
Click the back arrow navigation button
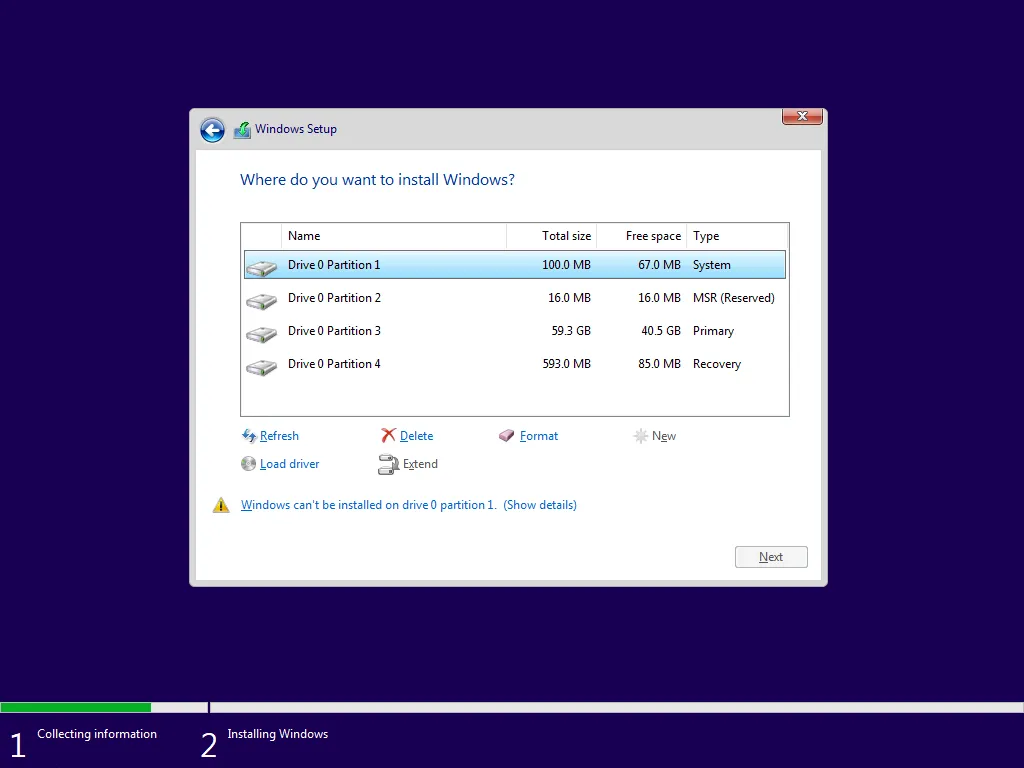(212, 130)
